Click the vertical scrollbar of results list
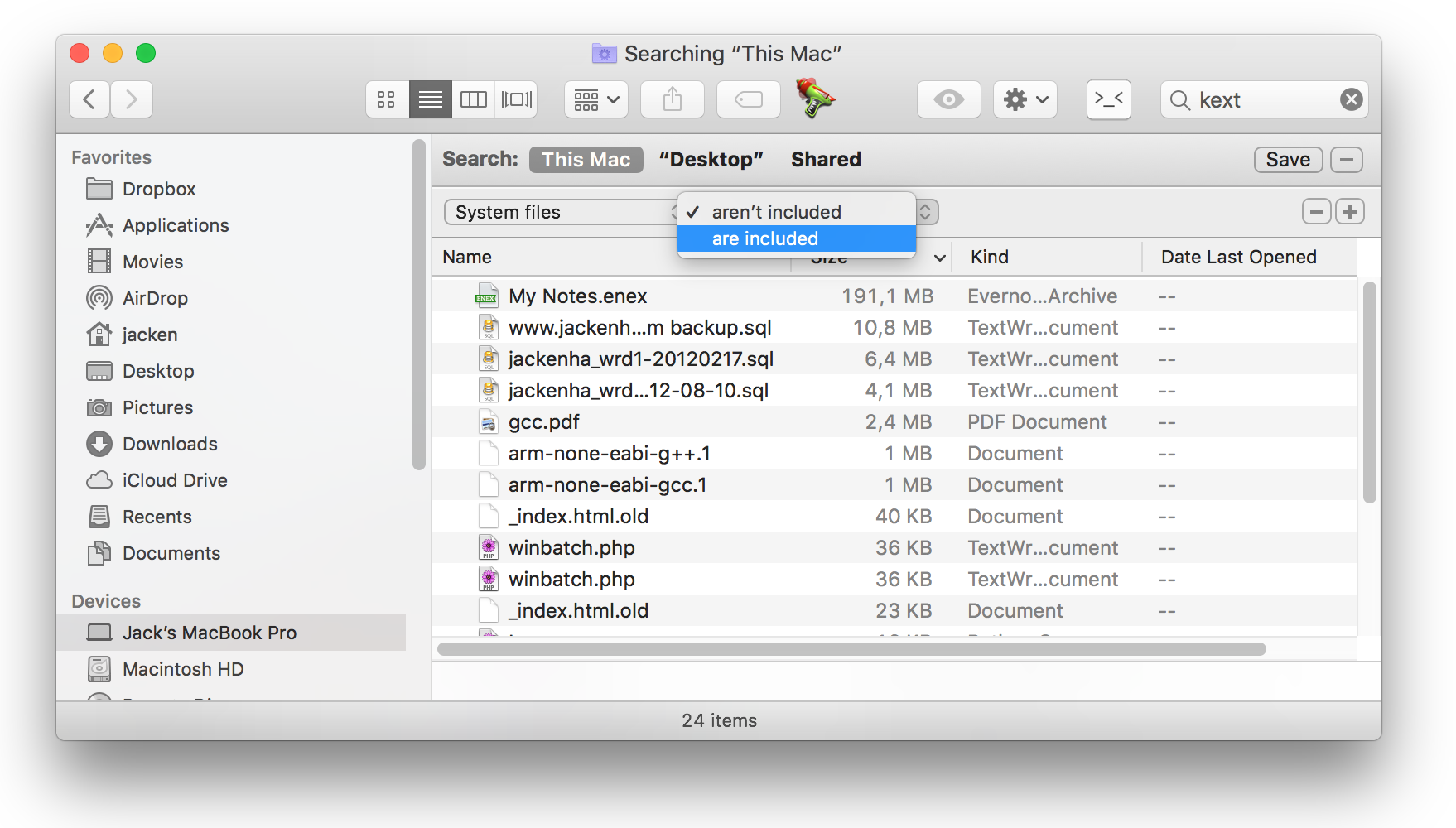 pyautogui.click(x=1369, y=392)
